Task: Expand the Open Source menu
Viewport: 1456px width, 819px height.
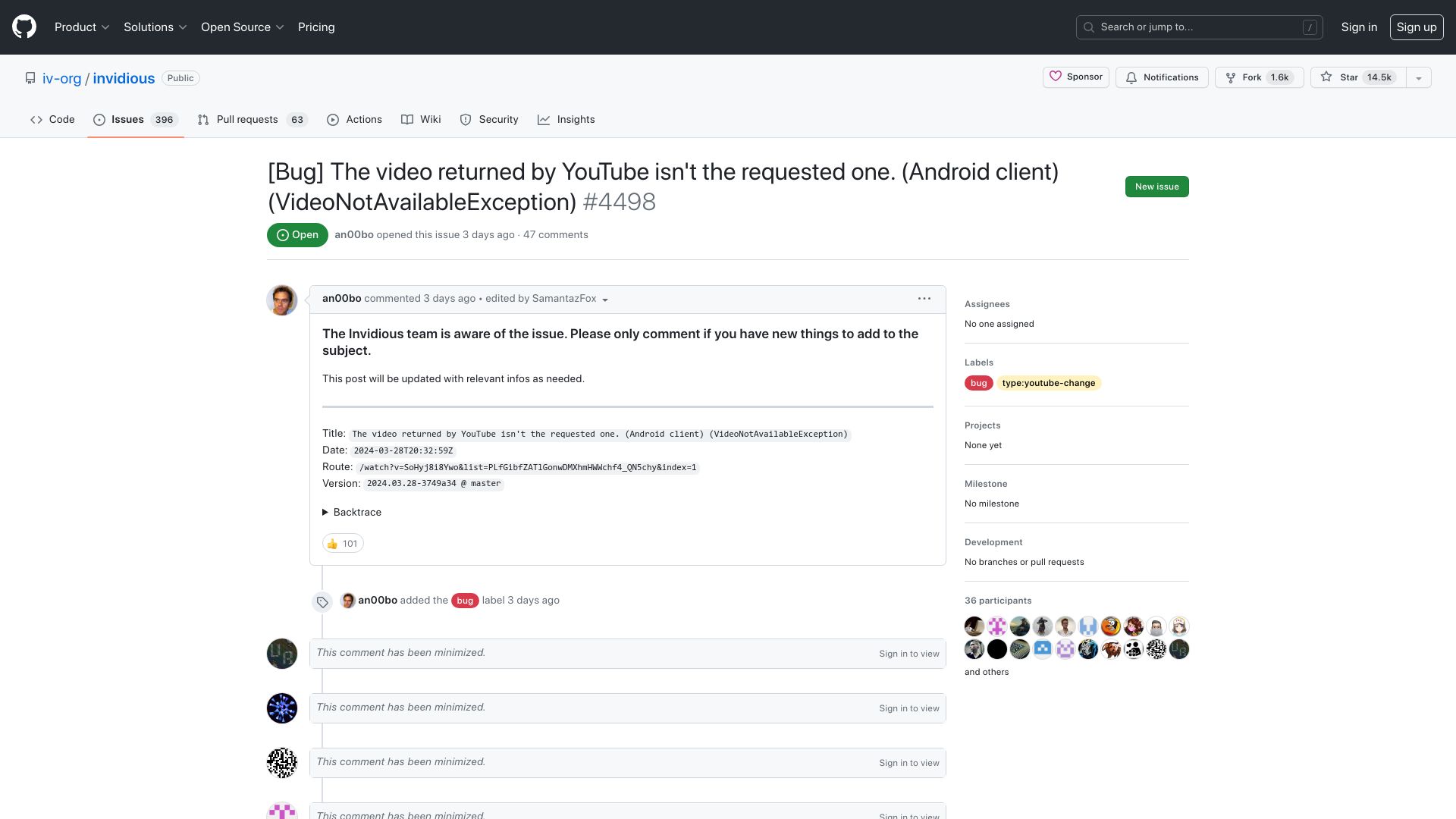Action: point(242,27)
